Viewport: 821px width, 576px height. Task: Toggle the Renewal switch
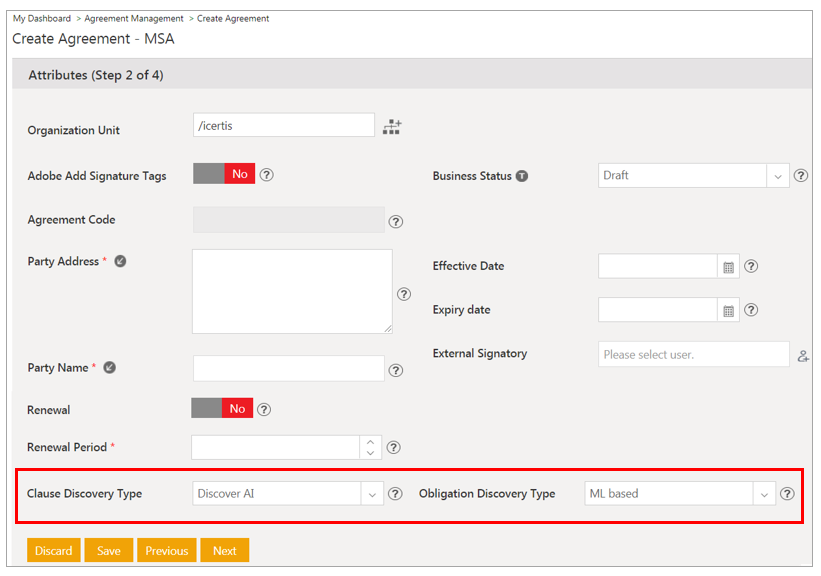[222, 409]
